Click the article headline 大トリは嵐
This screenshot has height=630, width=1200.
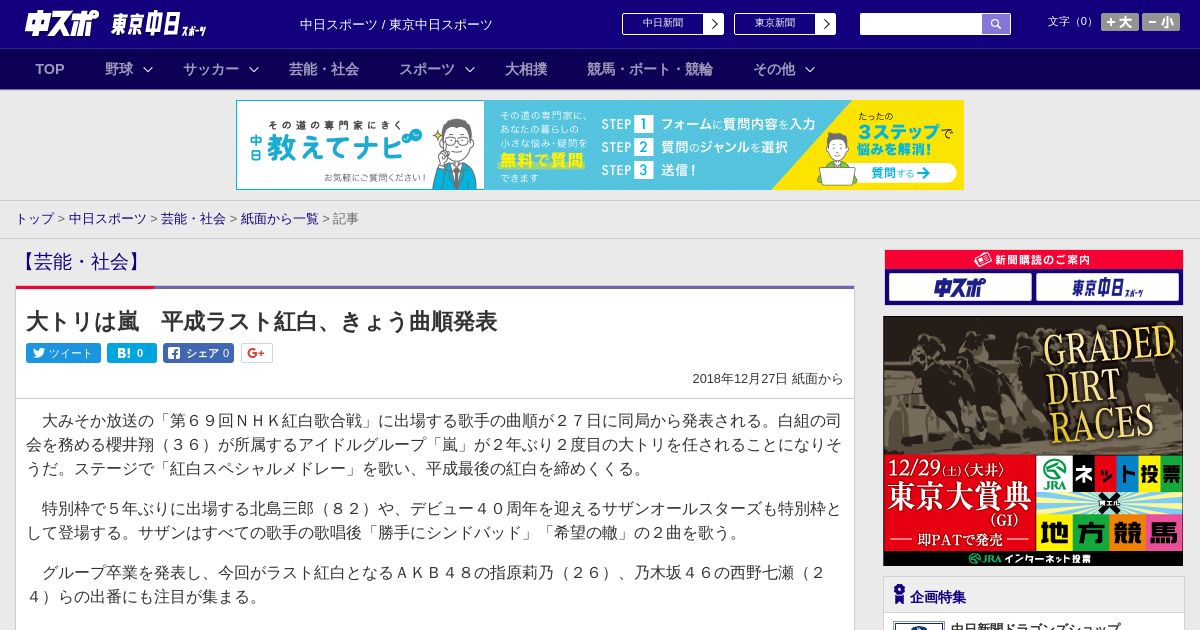261,321
